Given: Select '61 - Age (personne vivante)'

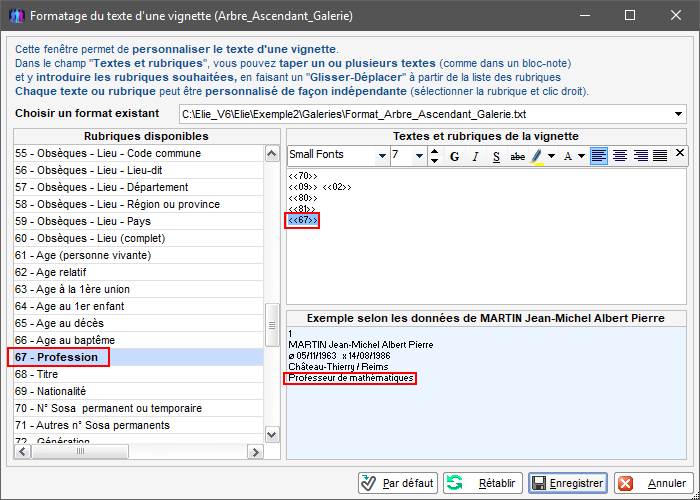Looking at the screenshot, I should pyautogui.click(x=139, y=255).
